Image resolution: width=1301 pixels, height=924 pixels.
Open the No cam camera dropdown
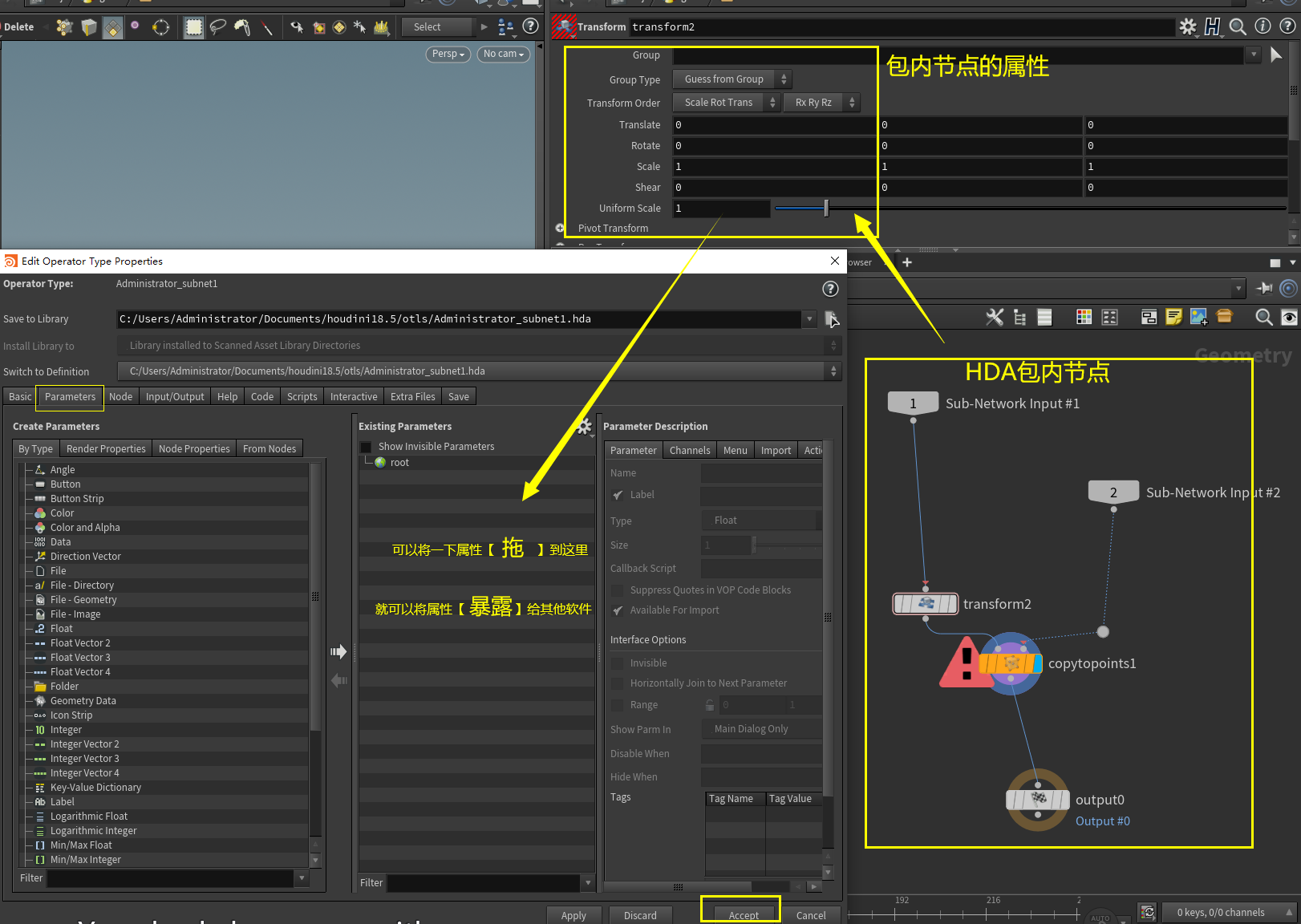504,54
